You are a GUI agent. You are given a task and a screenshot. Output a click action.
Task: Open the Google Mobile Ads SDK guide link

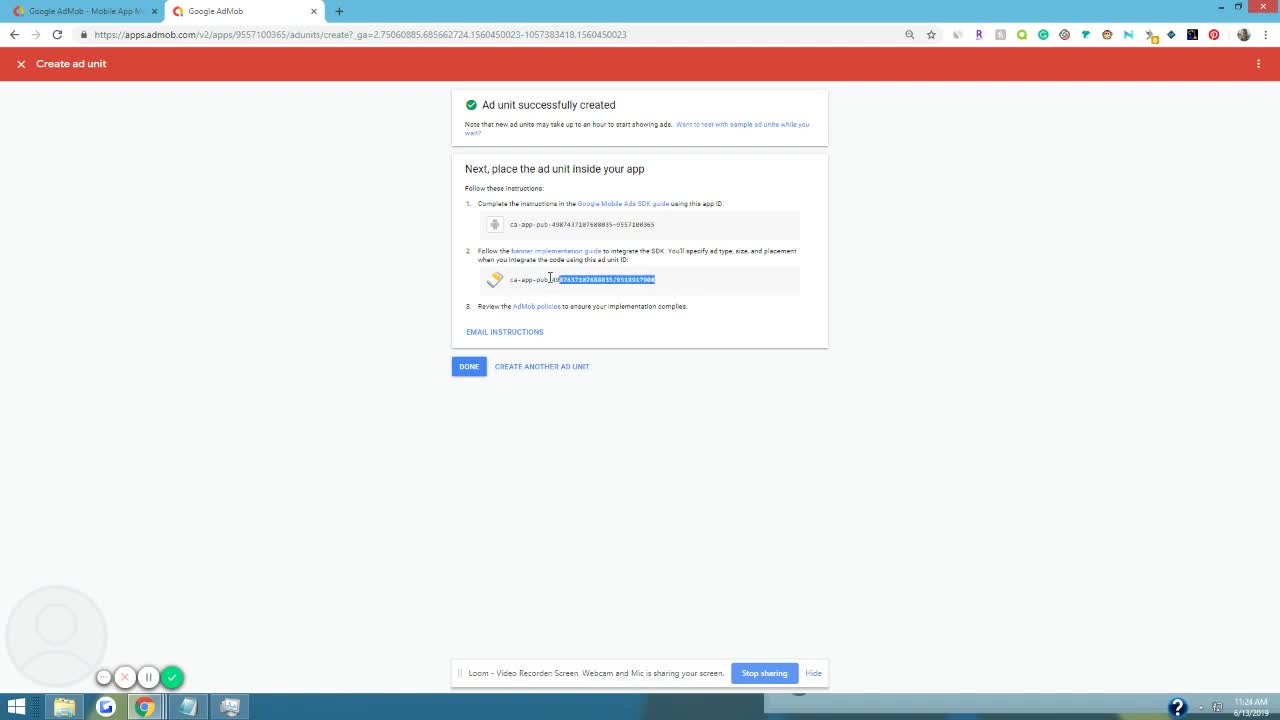coord(623,204)
